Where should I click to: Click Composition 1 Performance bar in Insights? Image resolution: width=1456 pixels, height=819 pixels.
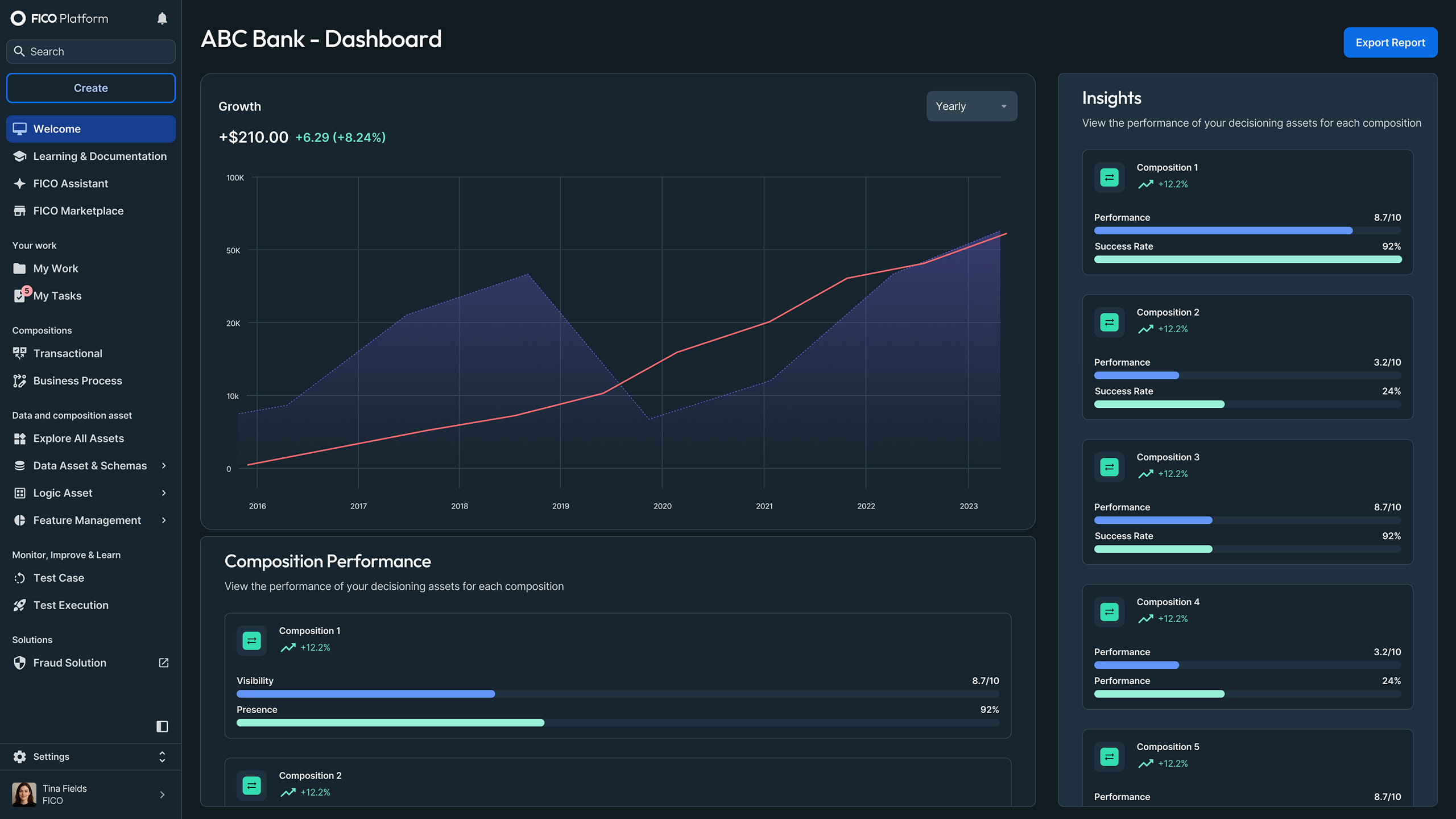coord(1247,231)
